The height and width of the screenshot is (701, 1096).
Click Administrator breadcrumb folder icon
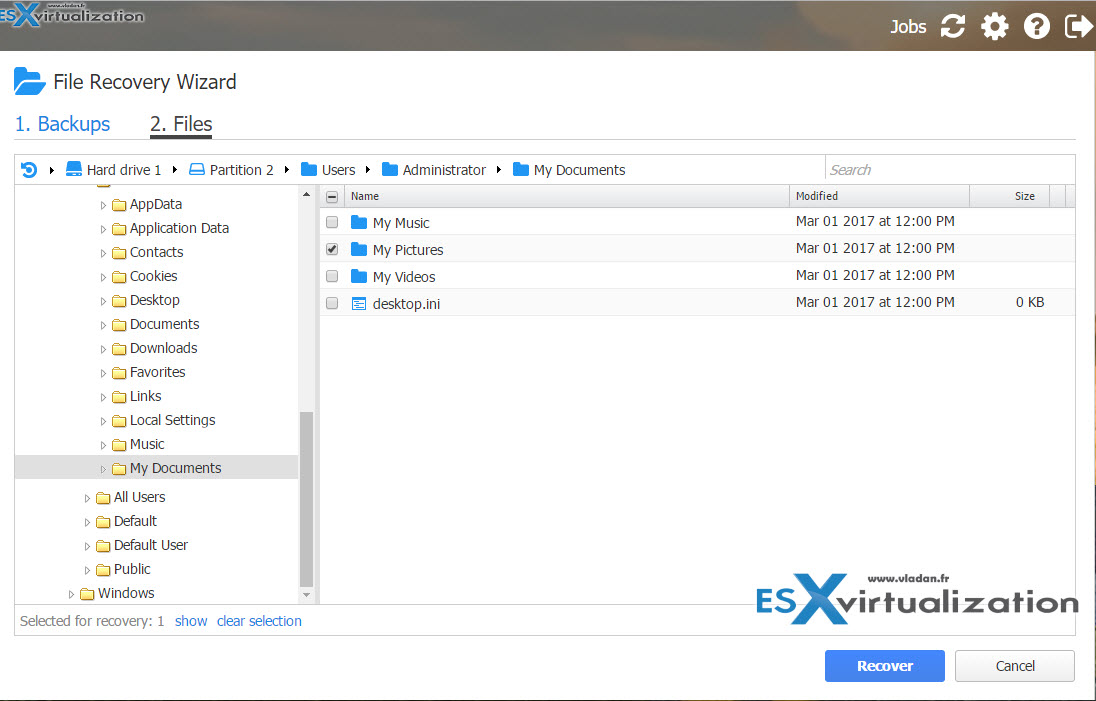point(390,169)
